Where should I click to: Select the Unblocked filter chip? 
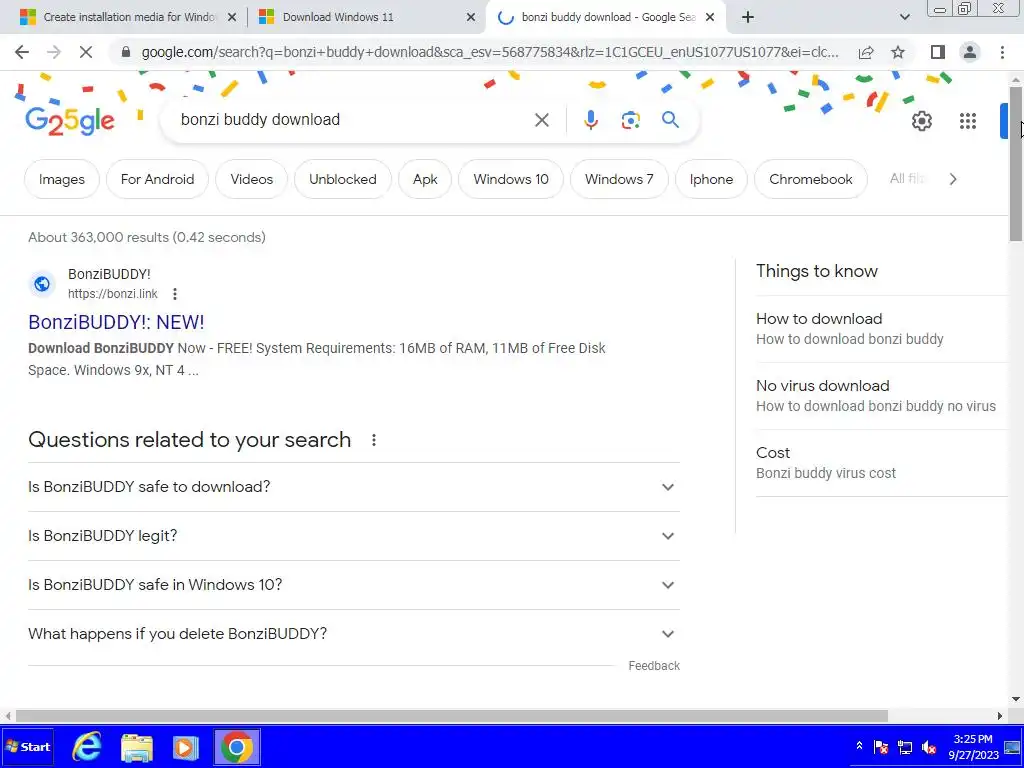click(x=343, y=179)
